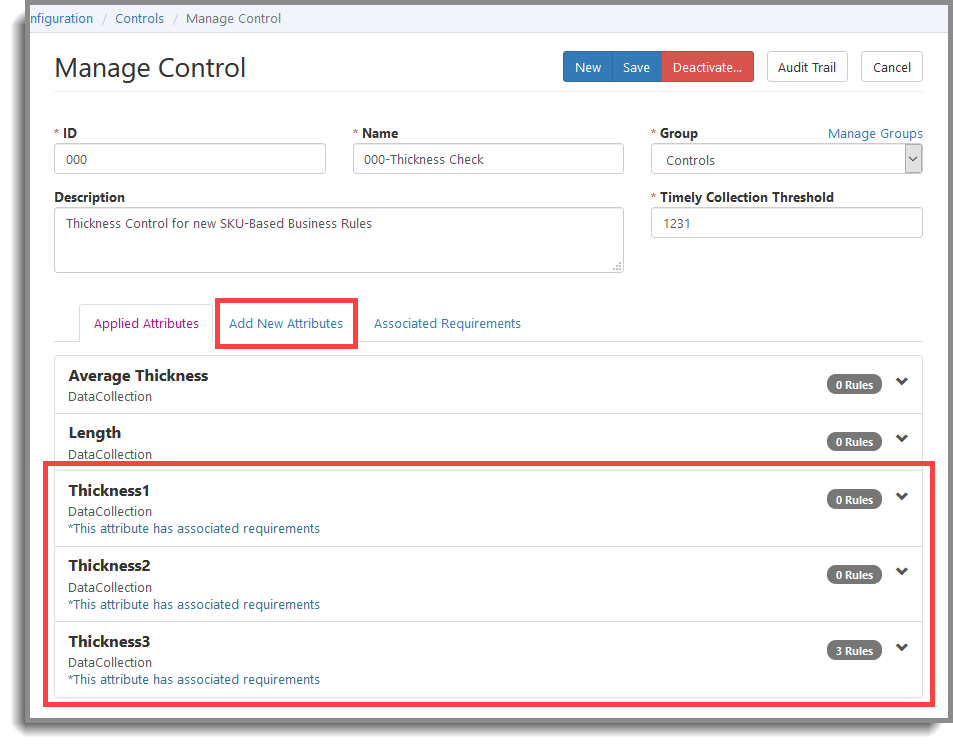
Task: Expand the Average Thickness attribute
Action: (x=901, y=382)
